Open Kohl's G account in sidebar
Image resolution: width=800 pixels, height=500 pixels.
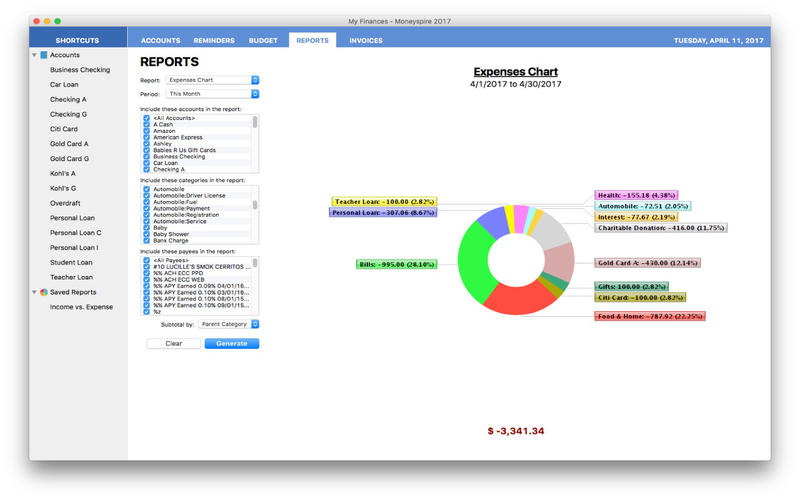coord(63,188)
